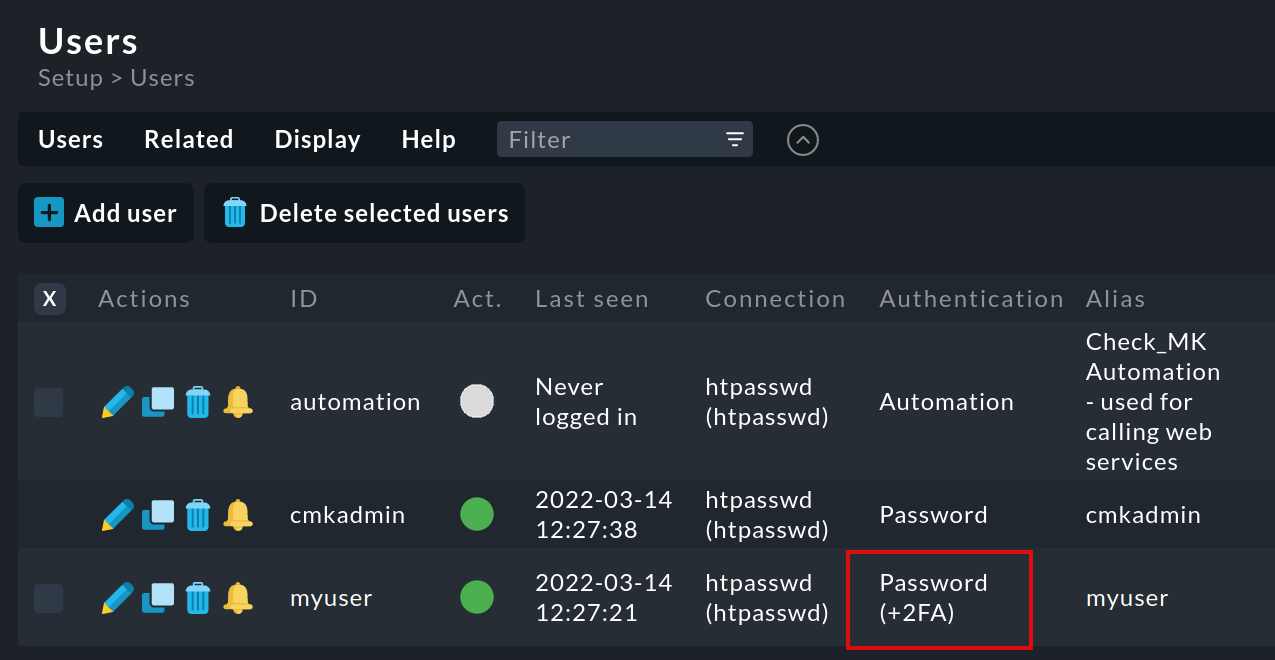Edit the automation user with the pencil icon

[117, 401]
